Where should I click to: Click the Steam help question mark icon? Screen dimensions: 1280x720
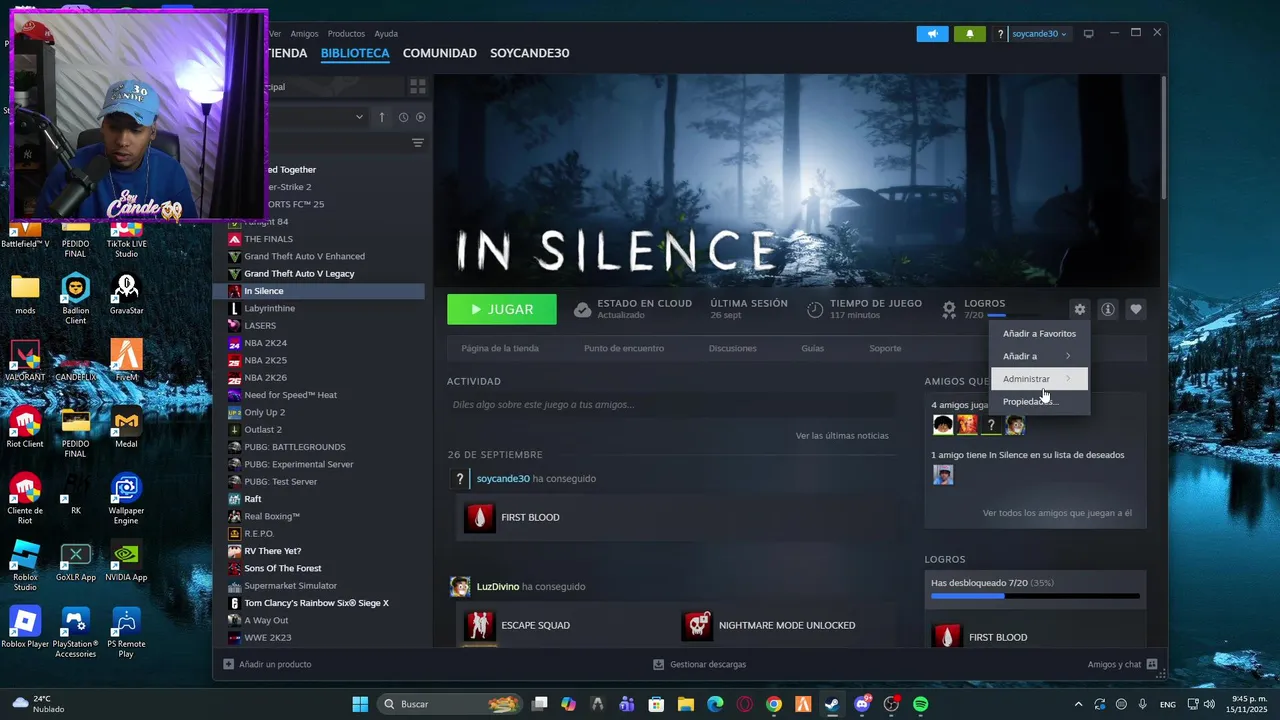pyautogui.click(x=1000, y=34)
